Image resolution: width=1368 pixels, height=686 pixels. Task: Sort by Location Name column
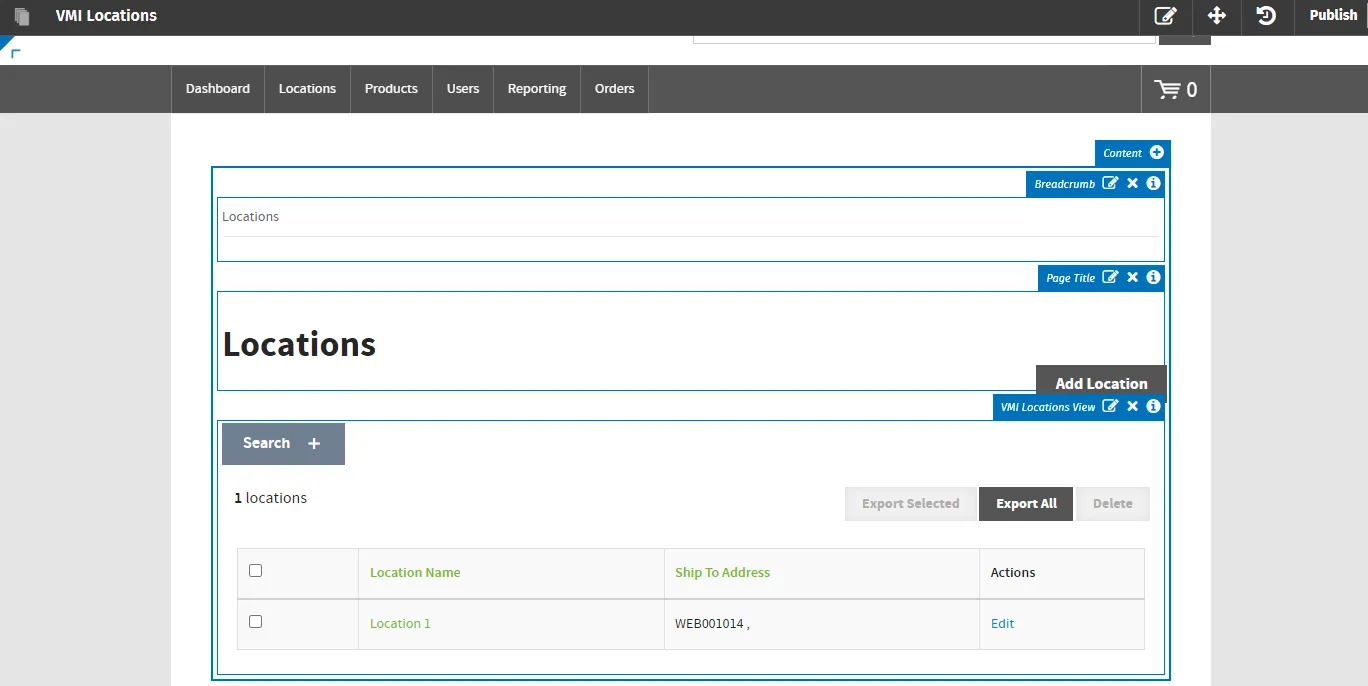[x=415, y=573]
